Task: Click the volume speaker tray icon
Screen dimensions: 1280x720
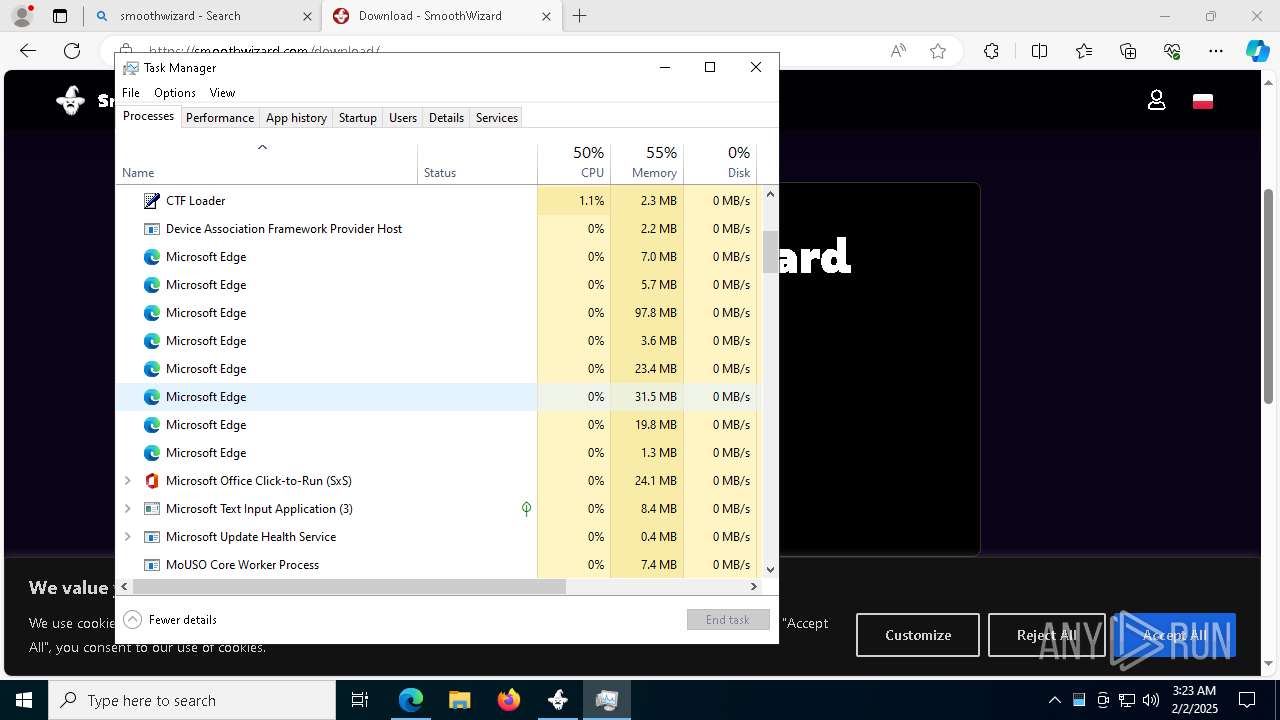Action: 1150,700
